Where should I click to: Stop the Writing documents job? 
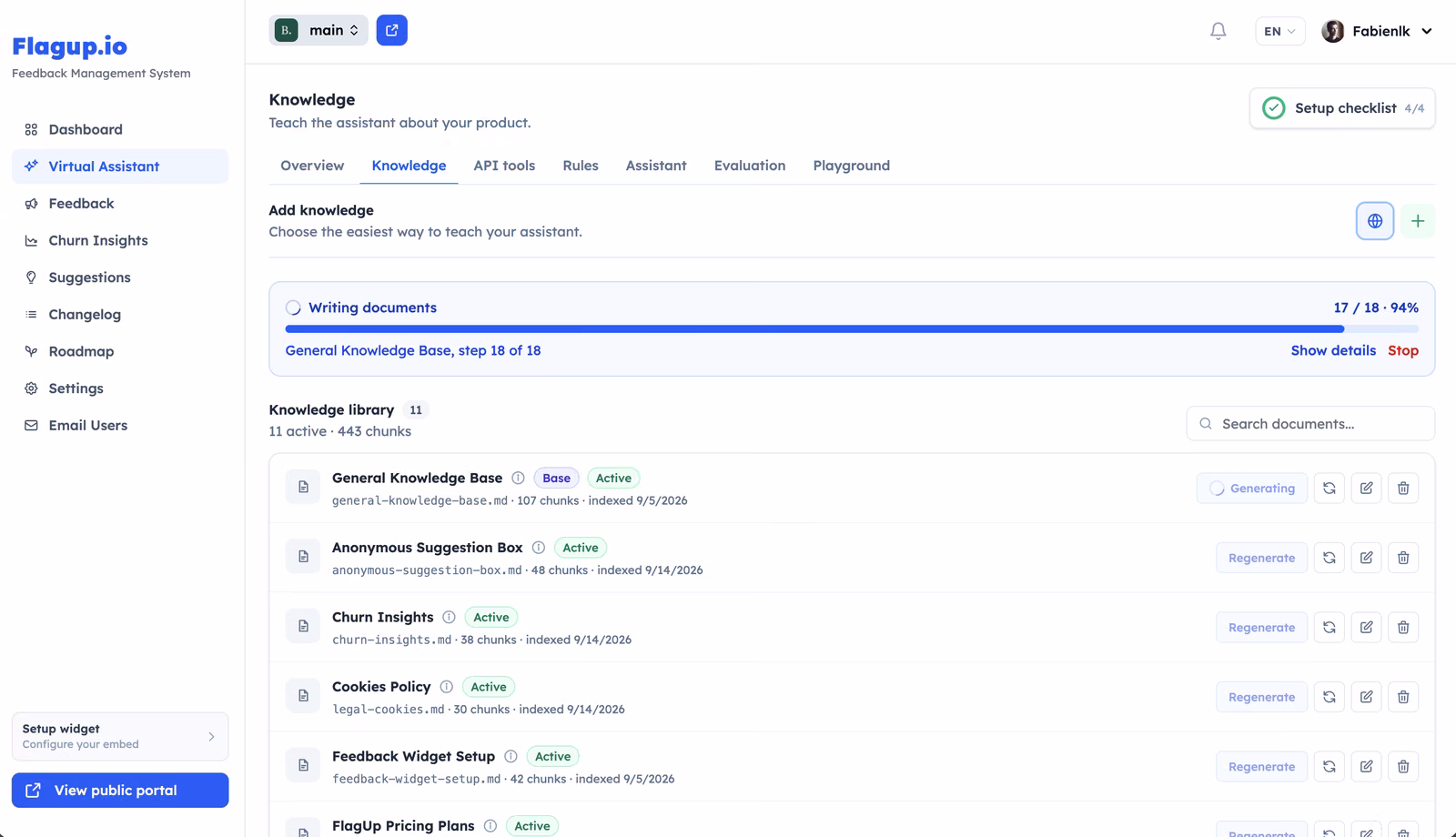point(1403,350)
